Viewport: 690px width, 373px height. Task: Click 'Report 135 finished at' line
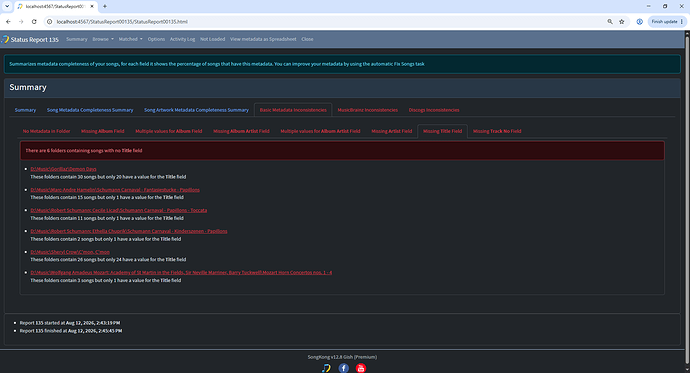pos(71,331)
